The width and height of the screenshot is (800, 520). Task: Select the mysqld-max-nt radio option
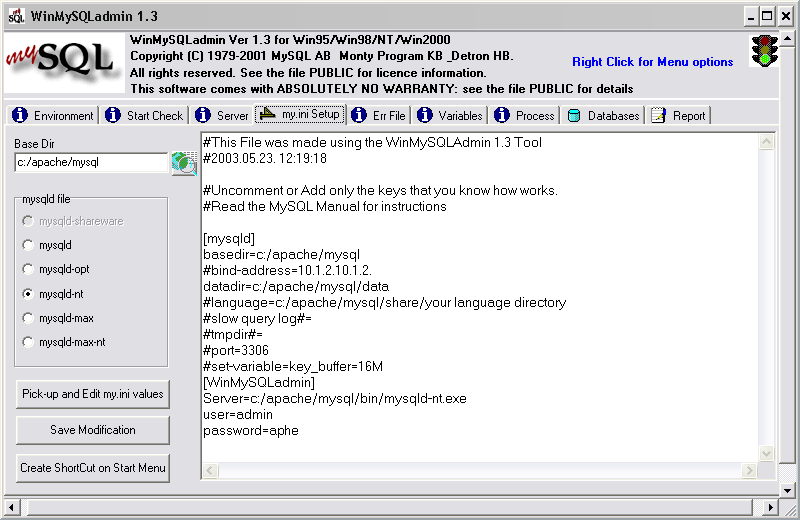(28, 342)
